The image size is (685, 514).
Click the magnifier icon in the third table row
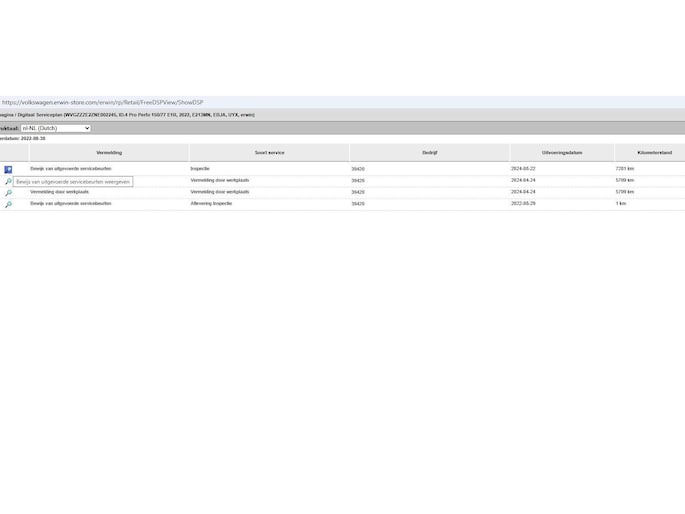8,193
